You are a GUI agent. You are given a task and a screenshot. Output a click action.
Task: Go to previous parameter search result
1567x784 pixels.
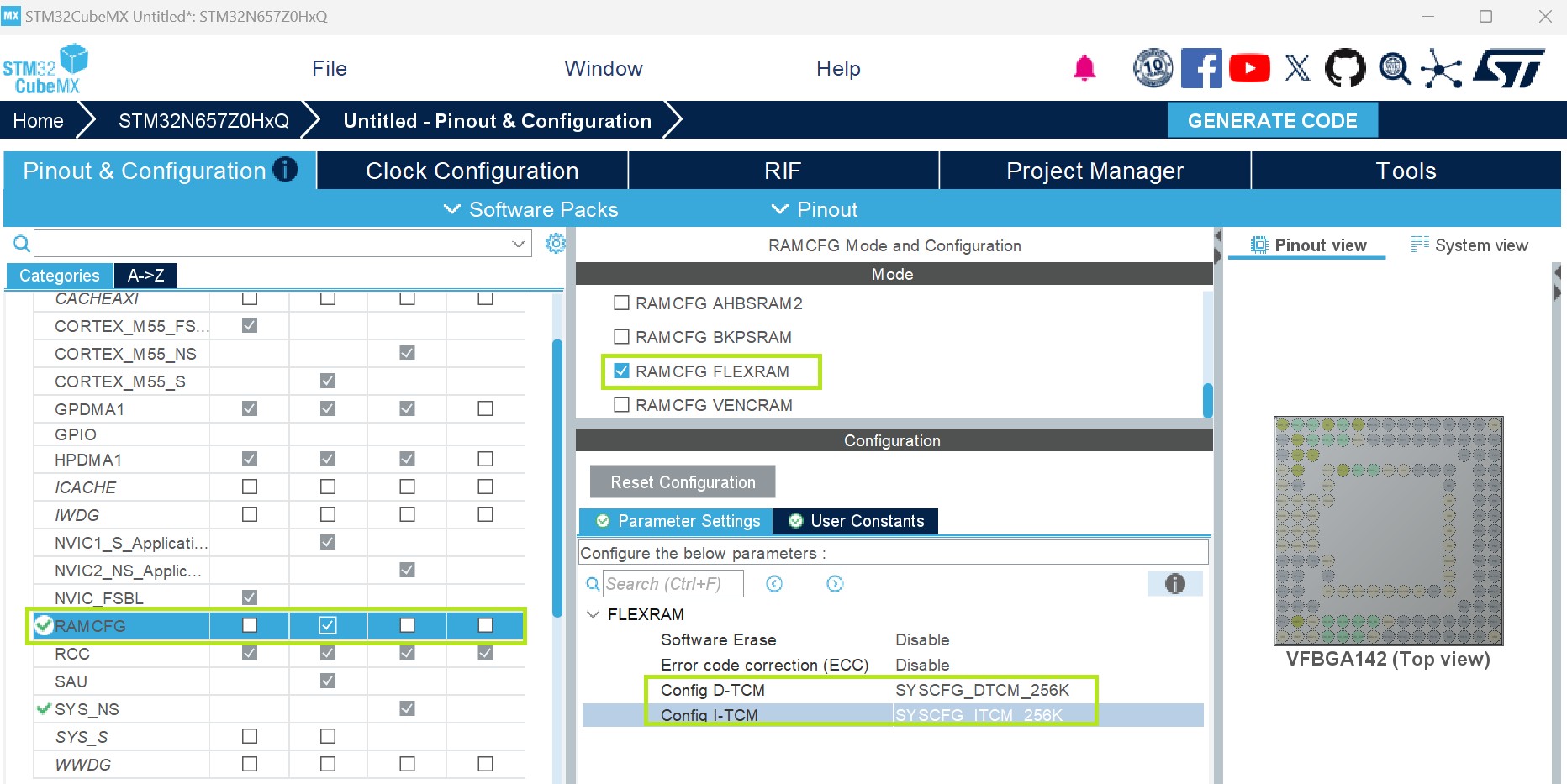pos(774,584)
